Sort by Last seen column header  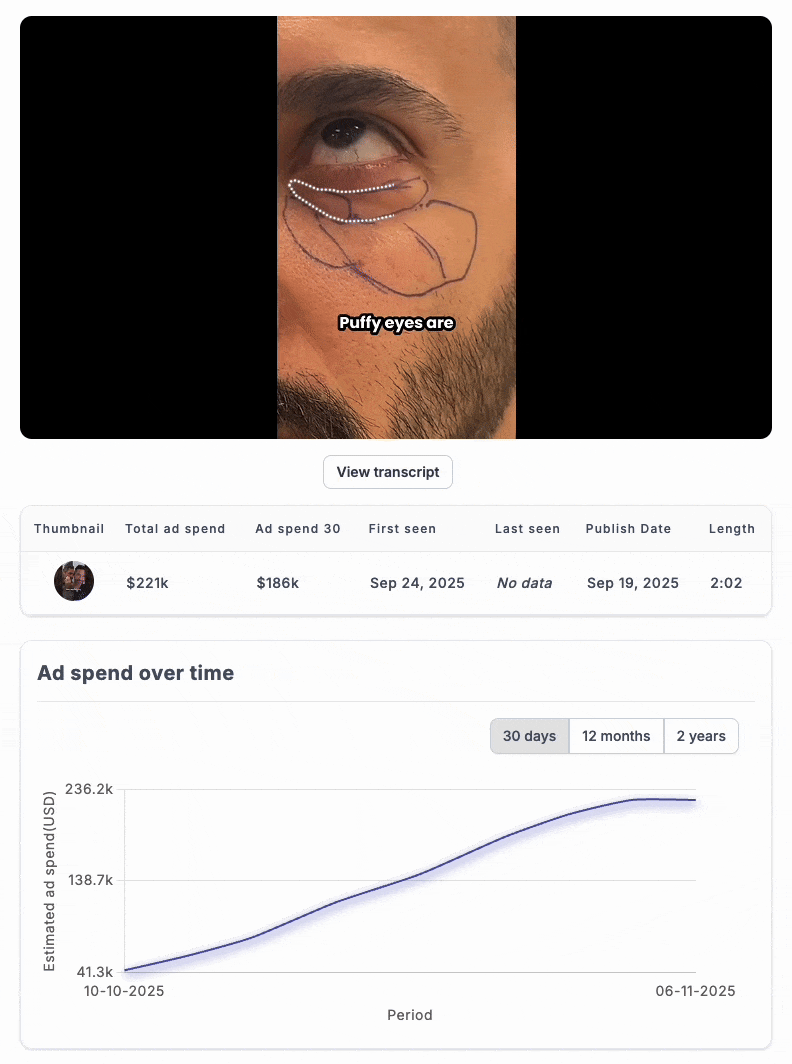pyautogui.click(x=527, y=529)
